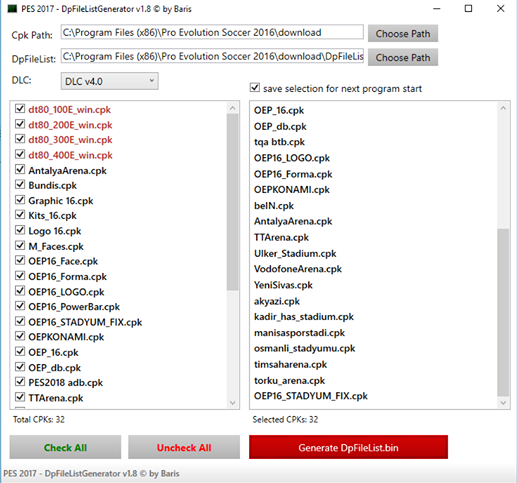Image resolution: width=517 pixels, height=483 pixels.
Task: Choose path for DpFileList field
Action: 403,57
